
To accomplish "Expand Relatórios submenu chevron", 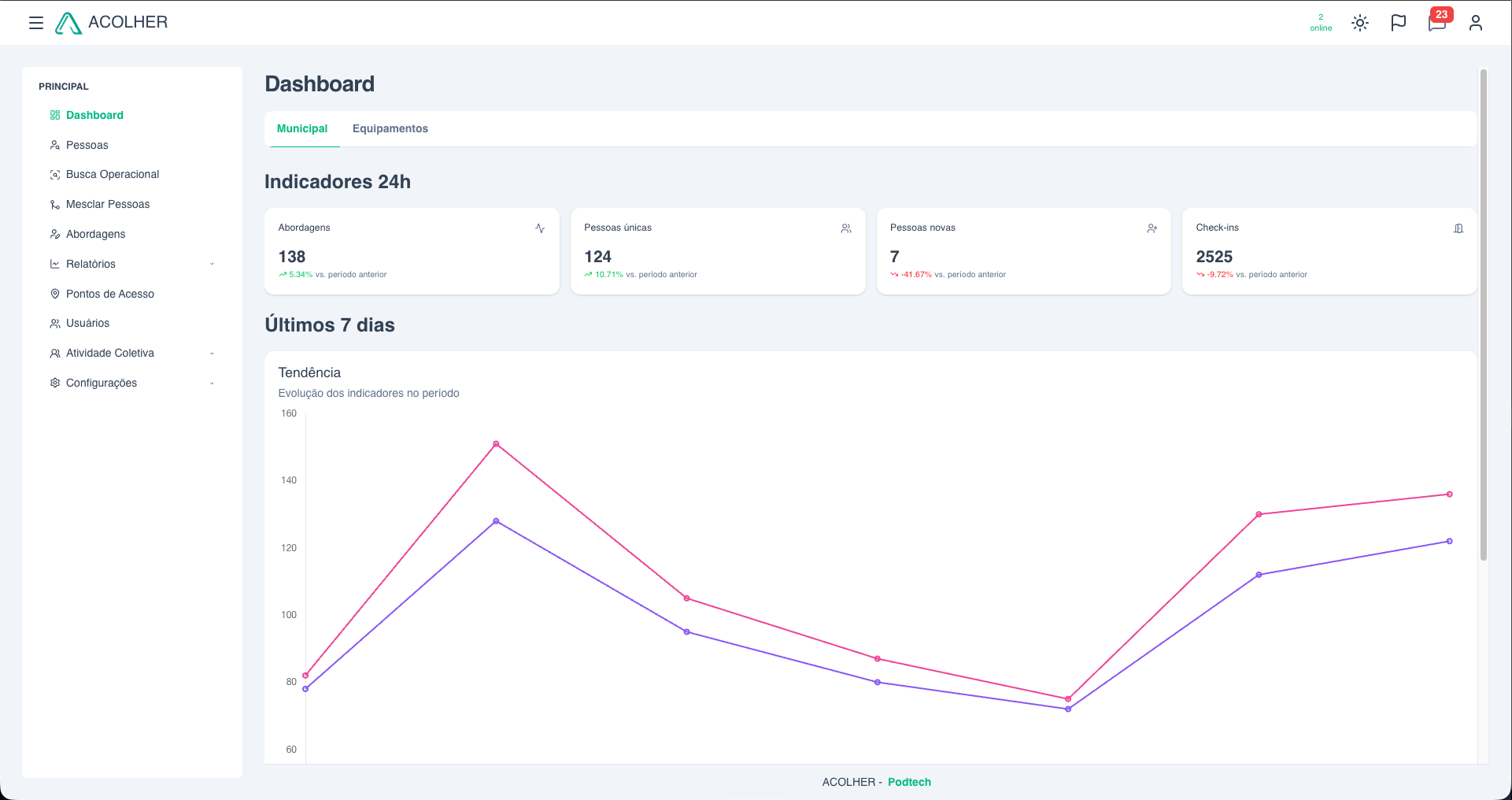I will pos(212,264).
